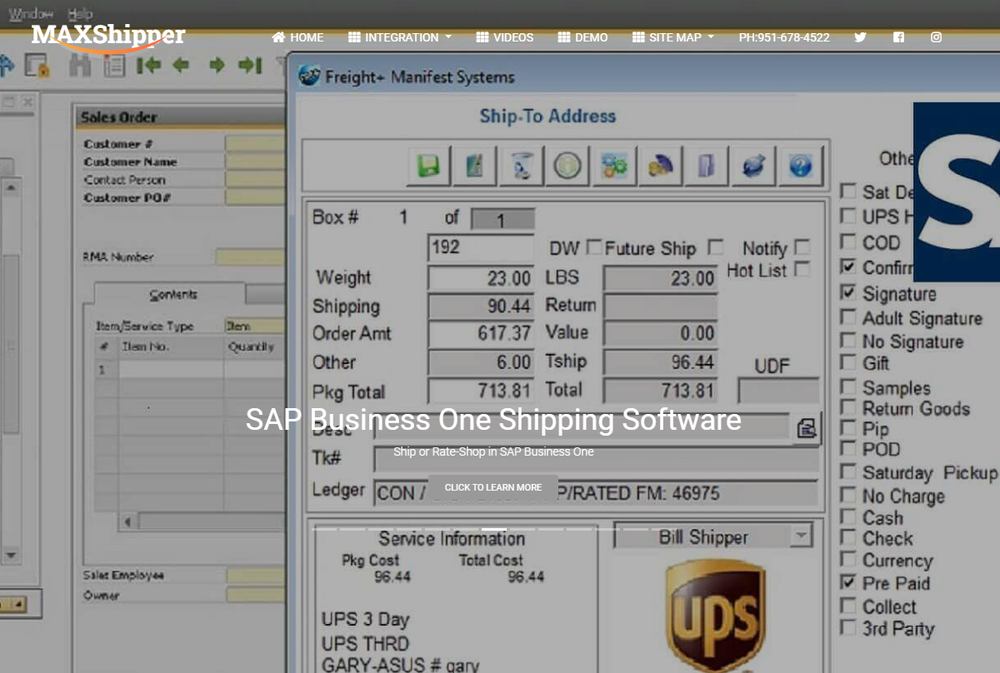
Task: Click the Sales Order scrollbar down arrow
Action: pos(11,555)
